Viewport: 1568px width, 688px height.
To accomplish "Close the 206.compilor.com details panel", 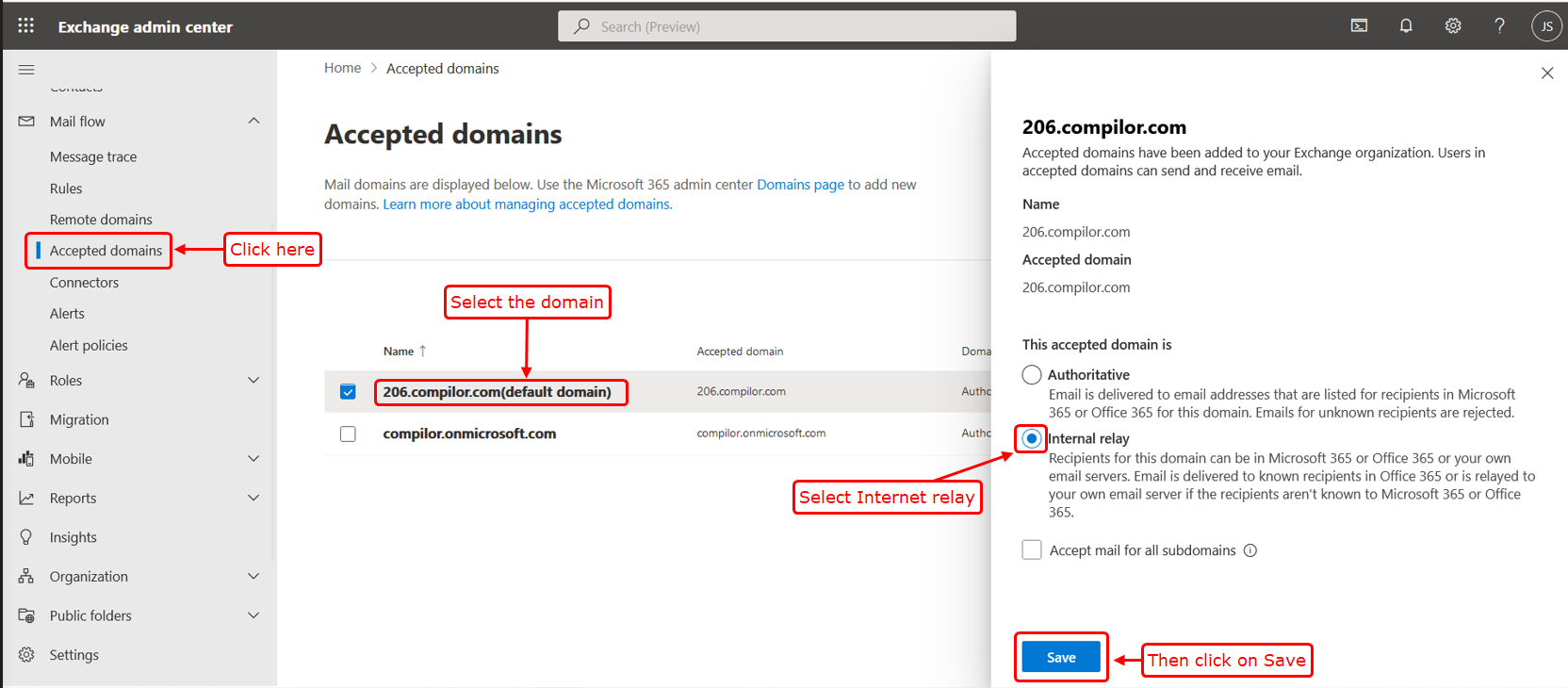I will (1547, 74).
